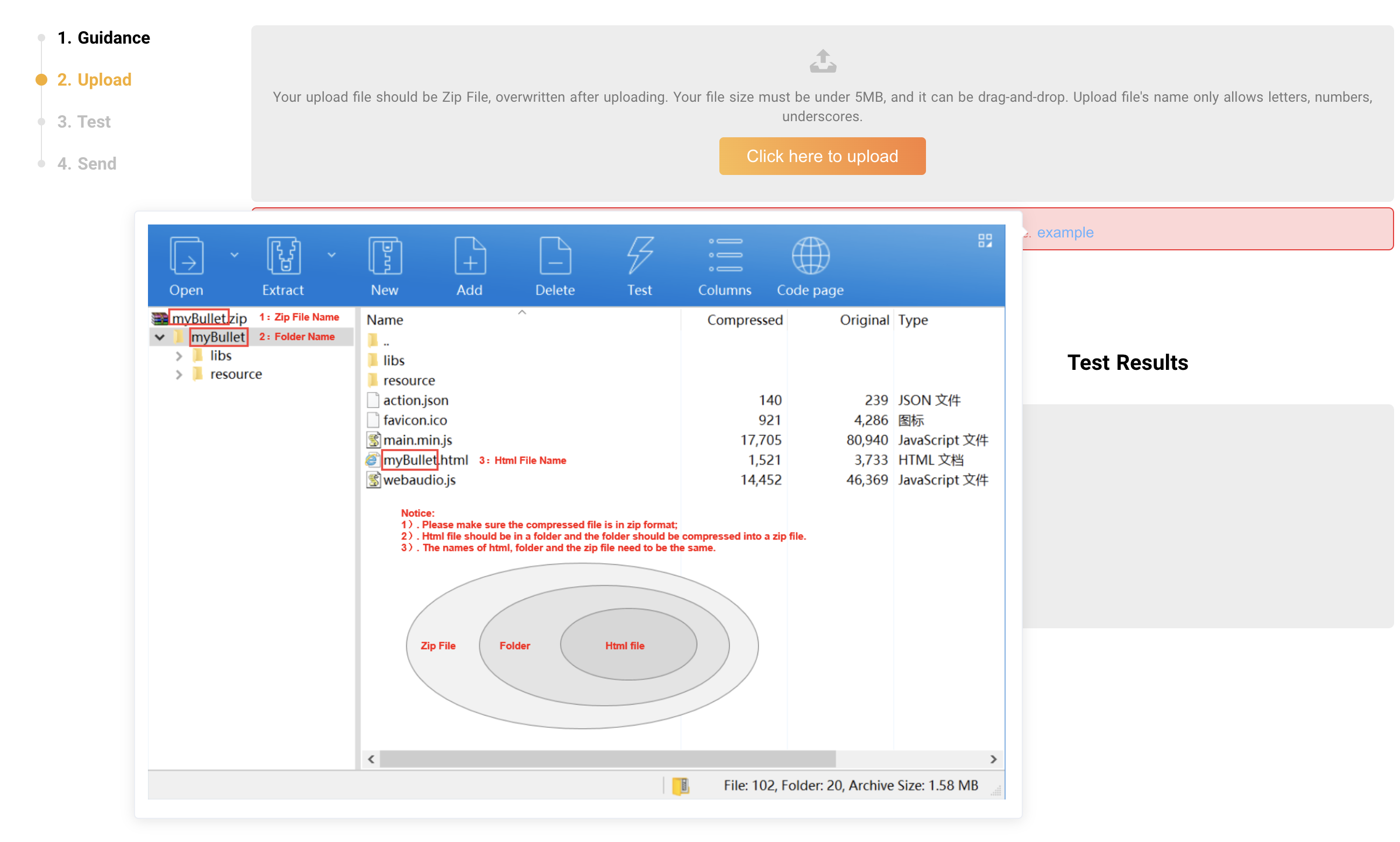This screenshot has width=1400, height=842.
Task: Click the archive icon in status bar
Action: [x=680, y=785]
